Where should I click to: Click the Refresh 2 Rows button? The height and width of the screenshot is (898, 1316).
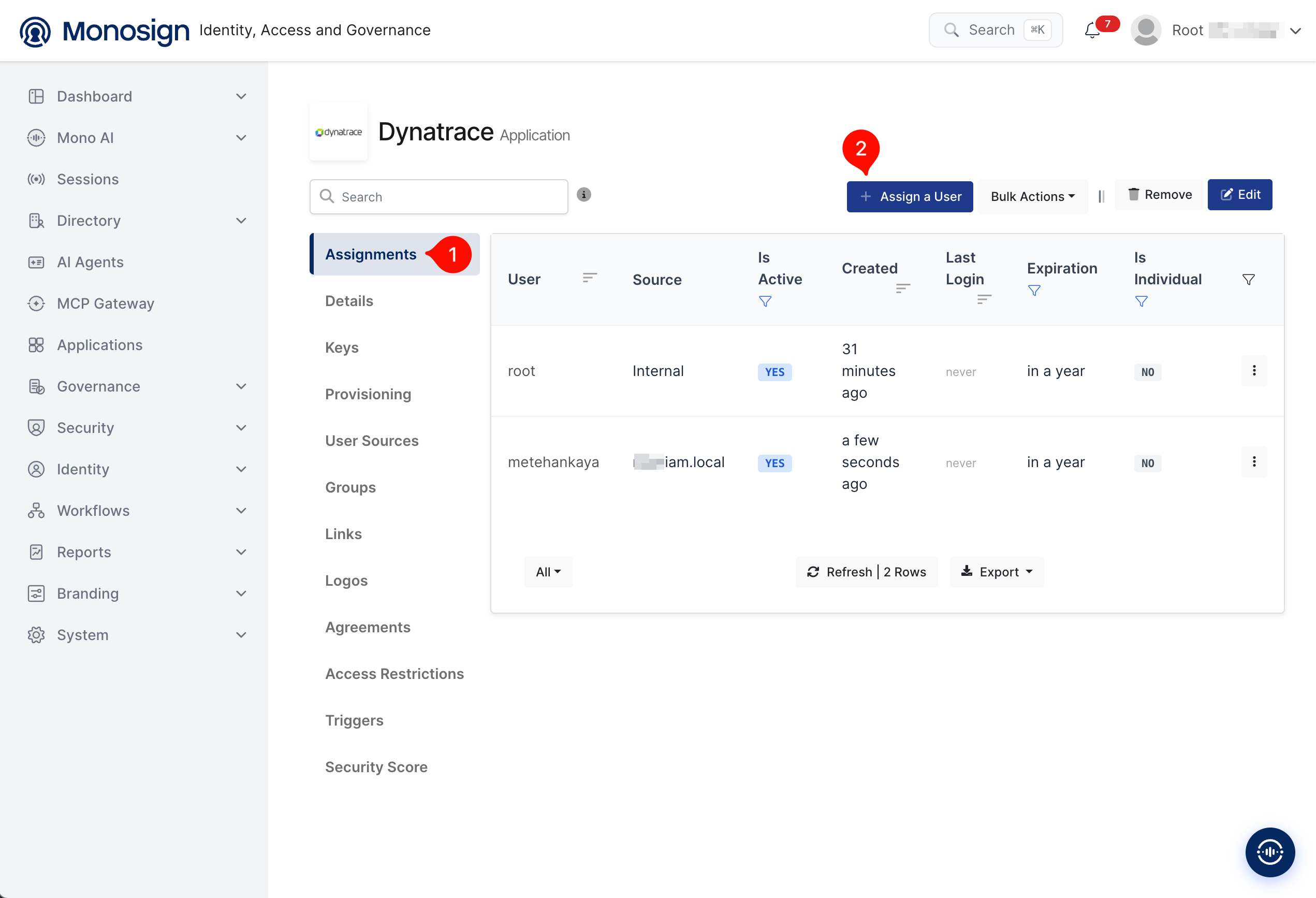pos(867,572)
